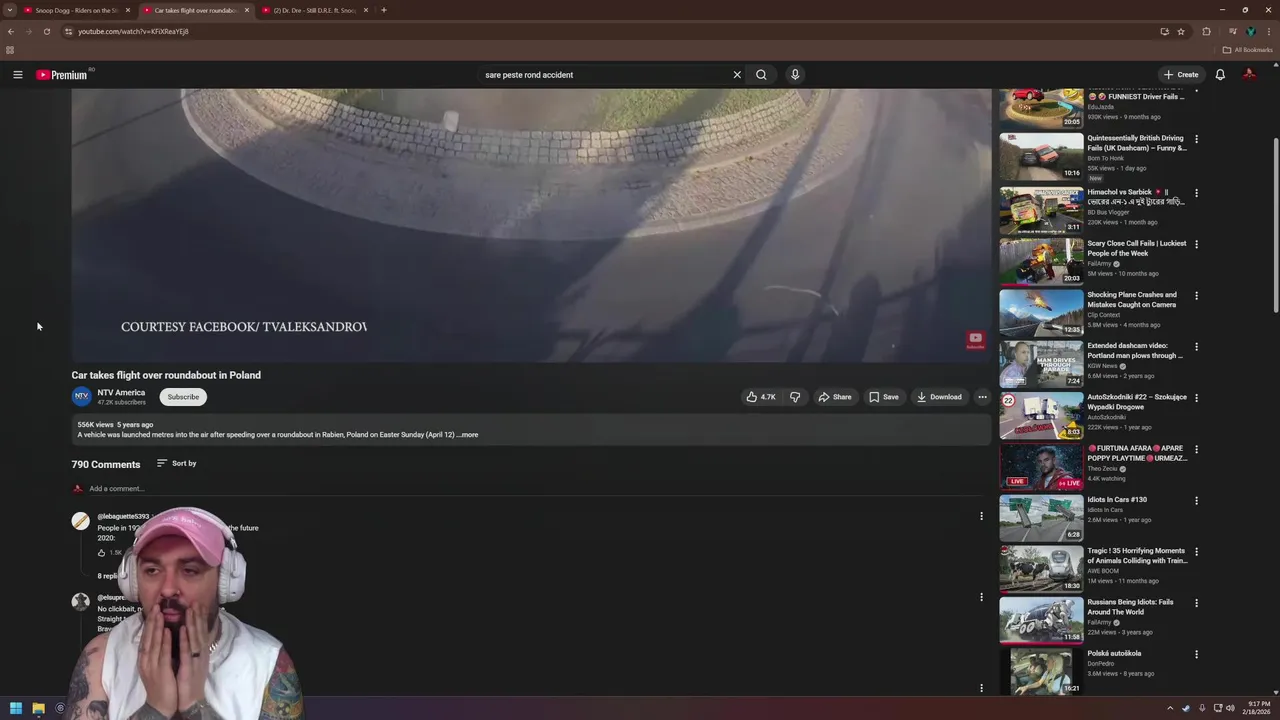The image size is (1280, 720).
Task: Open Quintessentially British Driving Fails thumbnail
Action: (1041, 157)
